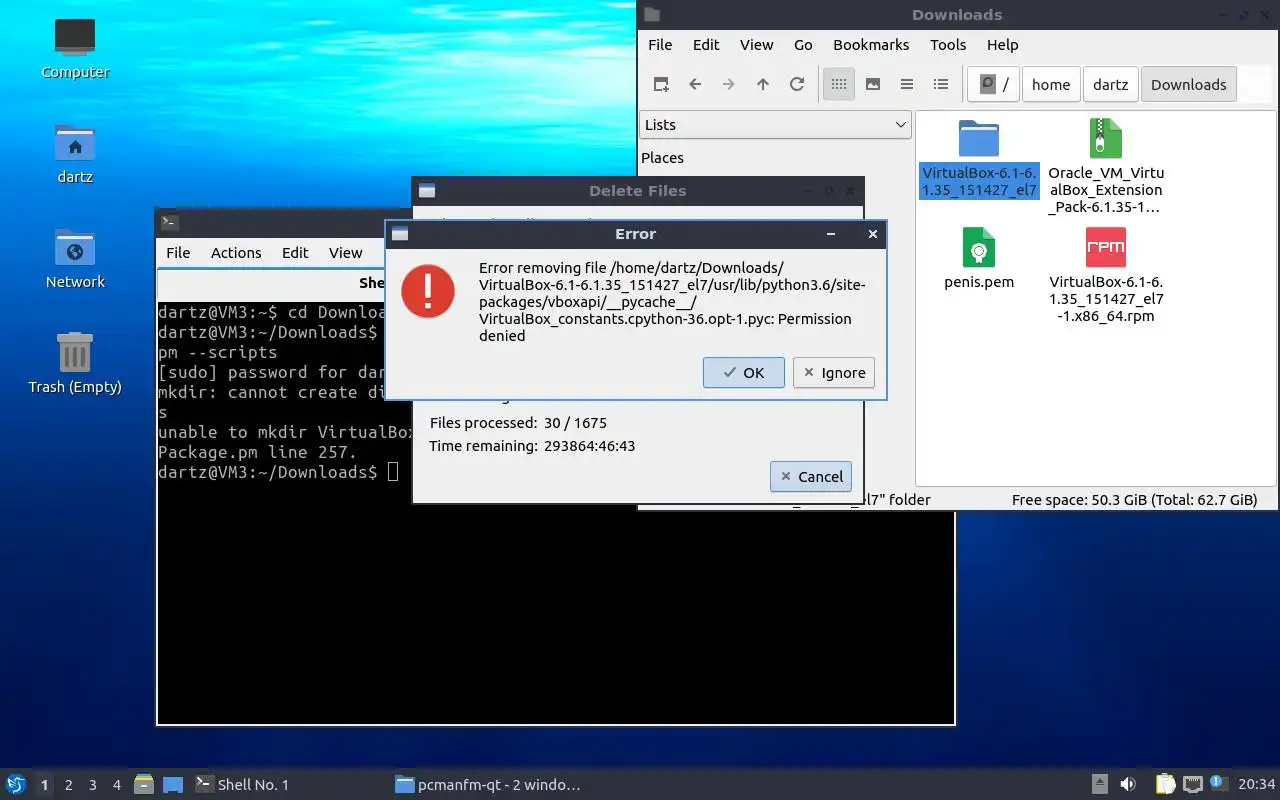Open the Trash (Empty) desktop icon
1280x800 pixels.
[75, 353]
